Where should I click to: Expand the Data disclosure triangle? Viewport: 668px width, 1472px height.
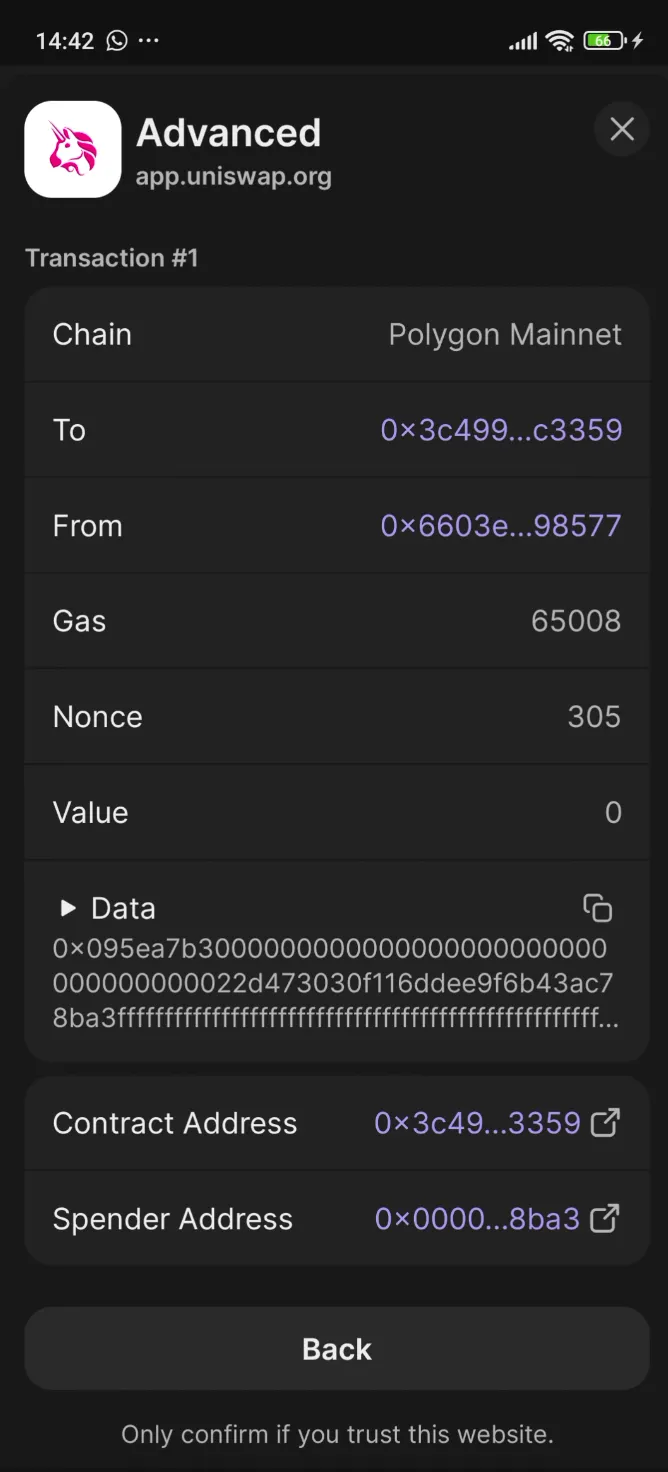67,908
